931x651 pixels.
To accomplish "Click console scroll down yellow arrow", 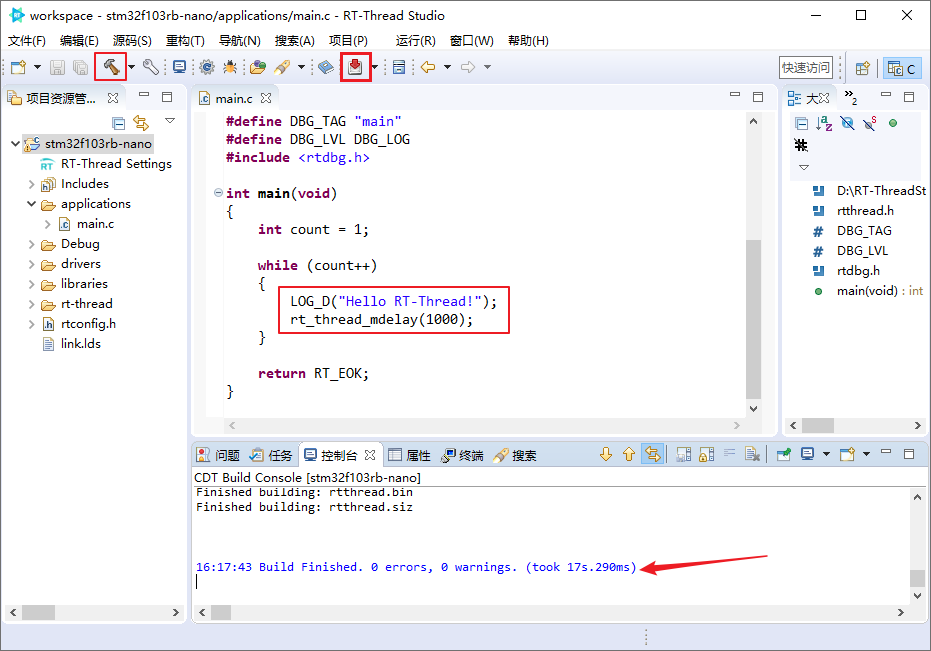I will coord(606,455).
